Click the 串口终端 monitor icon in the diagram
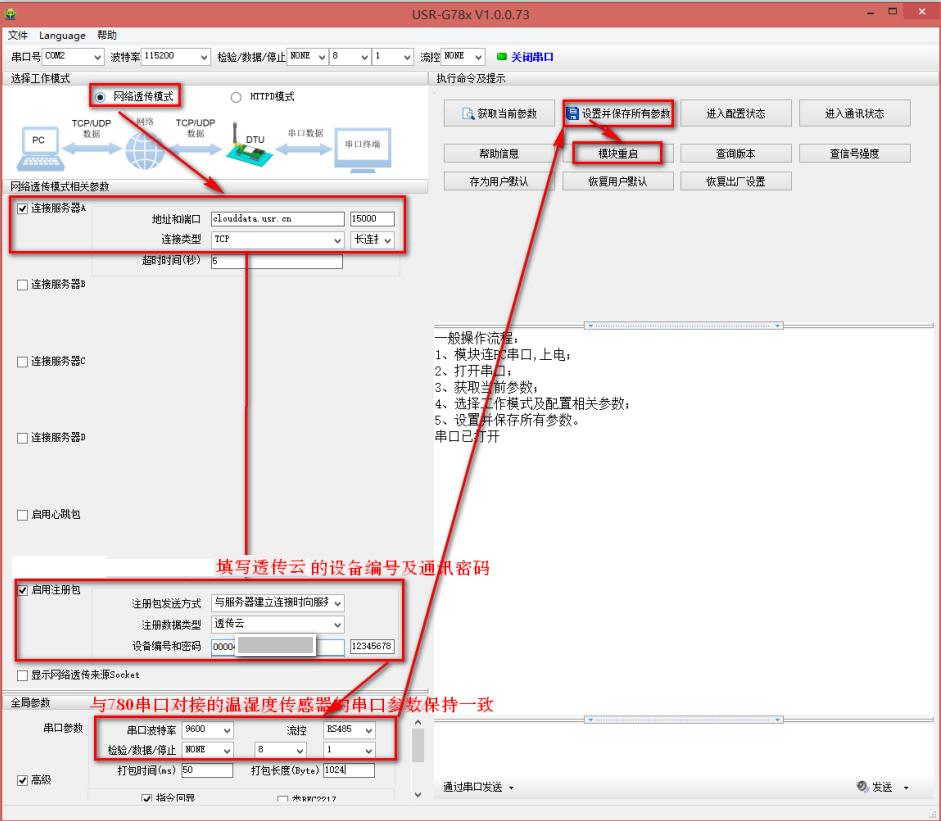Viewport: 941px width, 821px height. pos(362,147)
